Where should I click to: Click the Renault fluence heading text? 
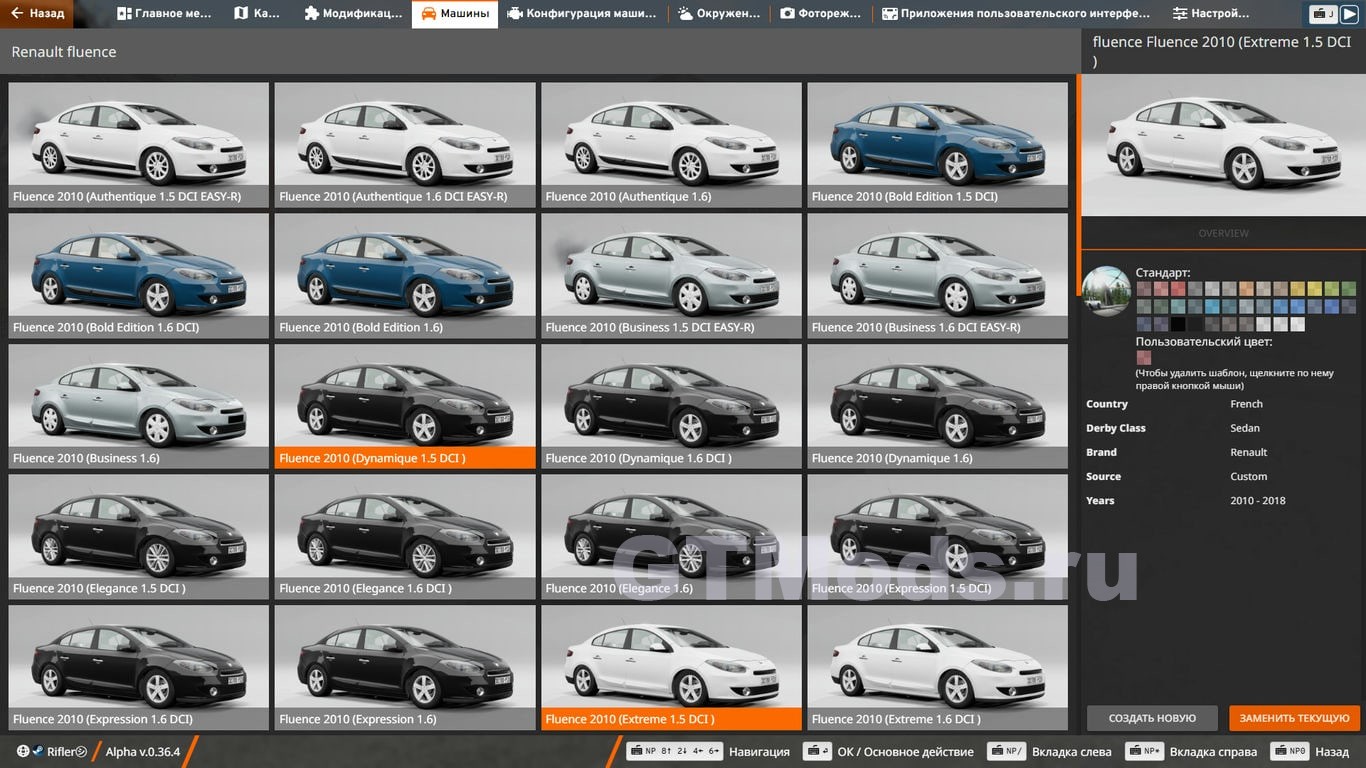(64, 52)
